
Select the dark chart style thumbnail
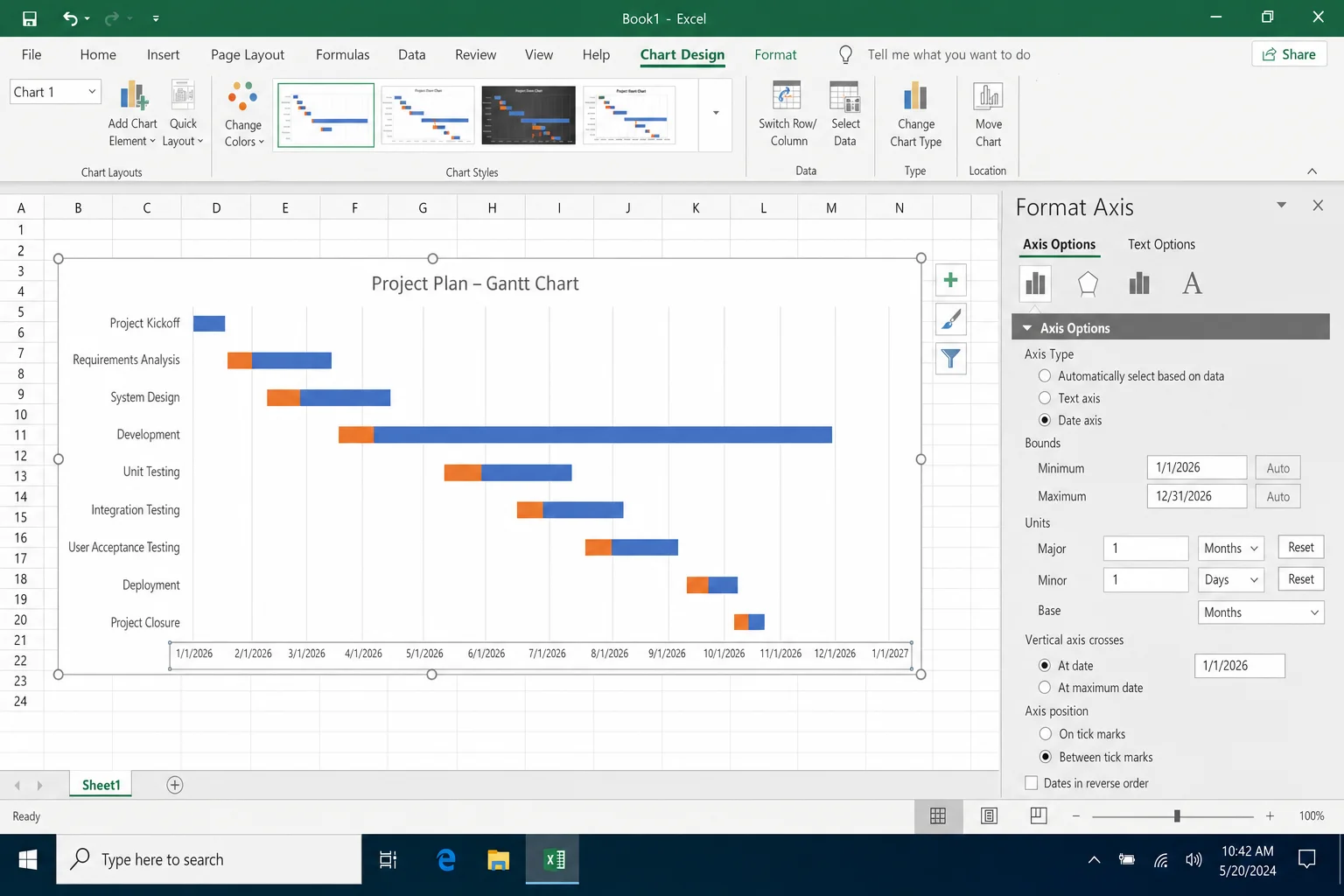tap(528, 115)
